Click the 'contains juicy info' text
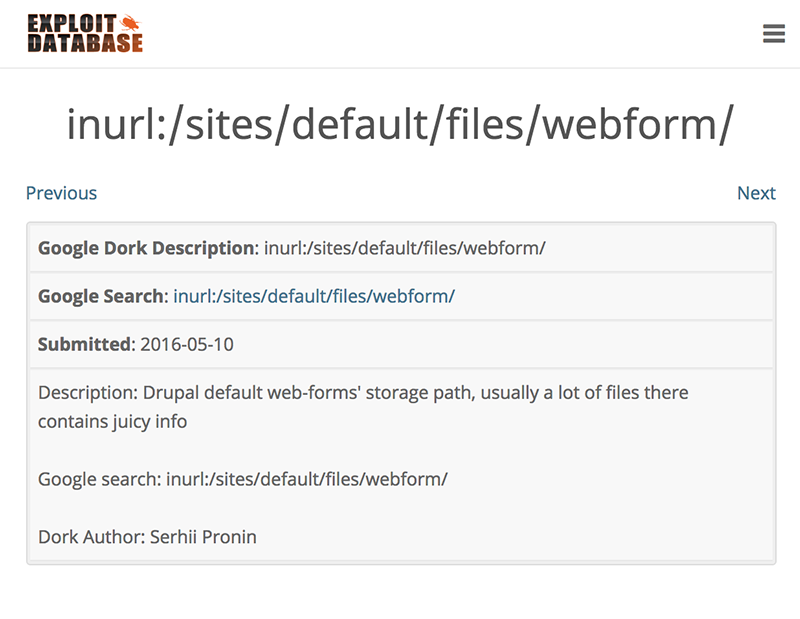 point(112,421)
